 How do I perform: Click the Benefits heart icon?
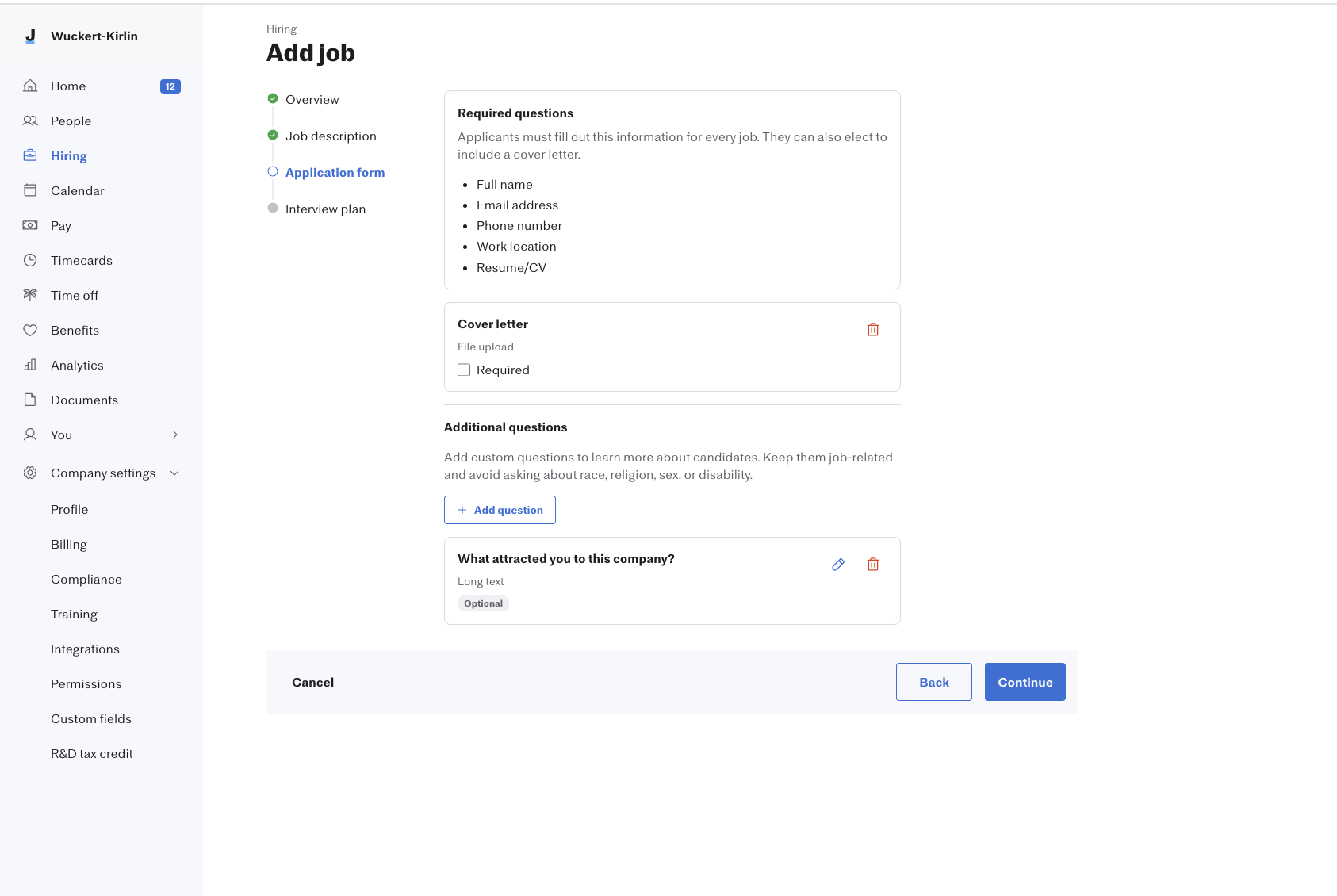pos(30,330)
